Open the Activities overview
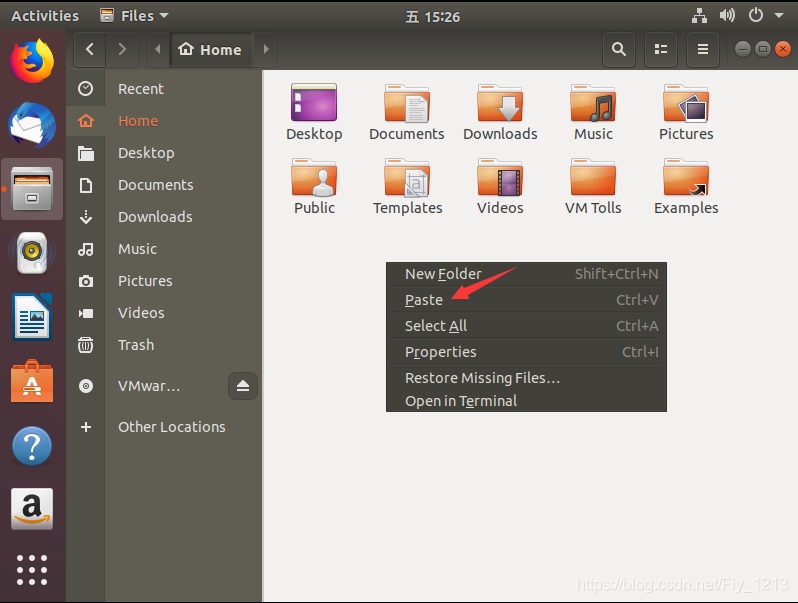 (x=45, y=16)
